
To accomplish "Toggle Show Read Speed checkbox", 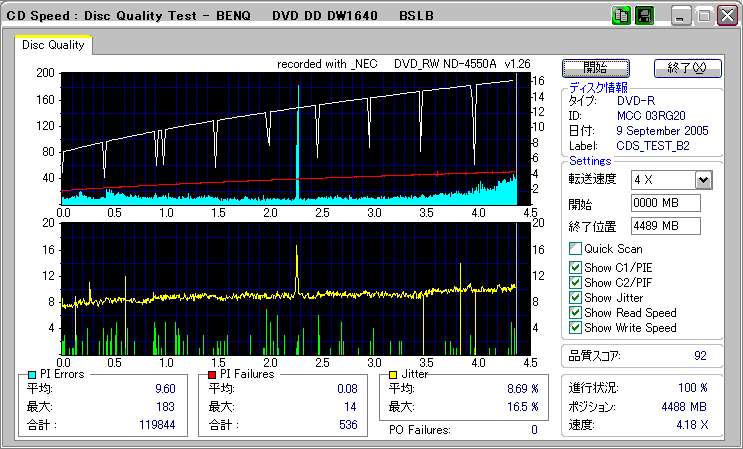I will tap(575, 312).
